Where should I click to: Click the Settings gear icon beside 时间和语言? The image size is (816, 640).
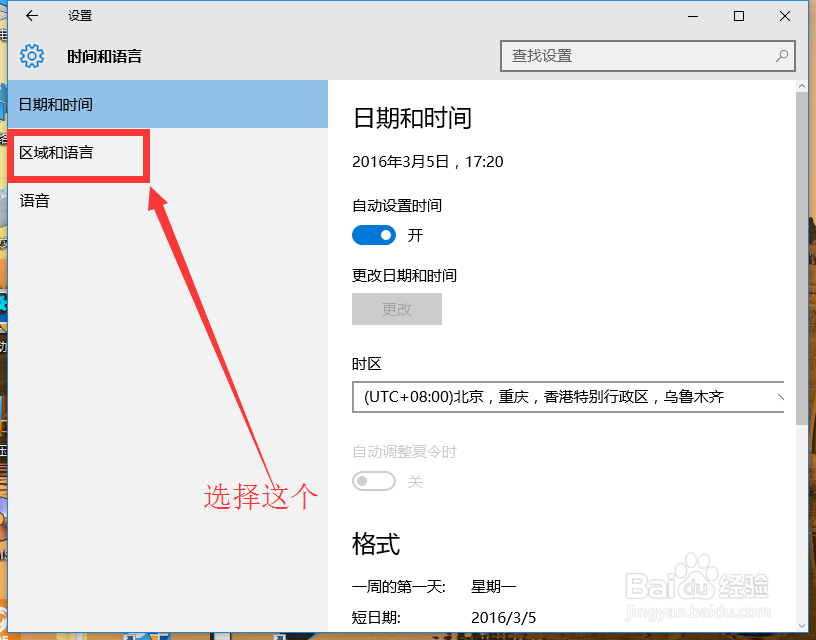click(x=31, y=56)
